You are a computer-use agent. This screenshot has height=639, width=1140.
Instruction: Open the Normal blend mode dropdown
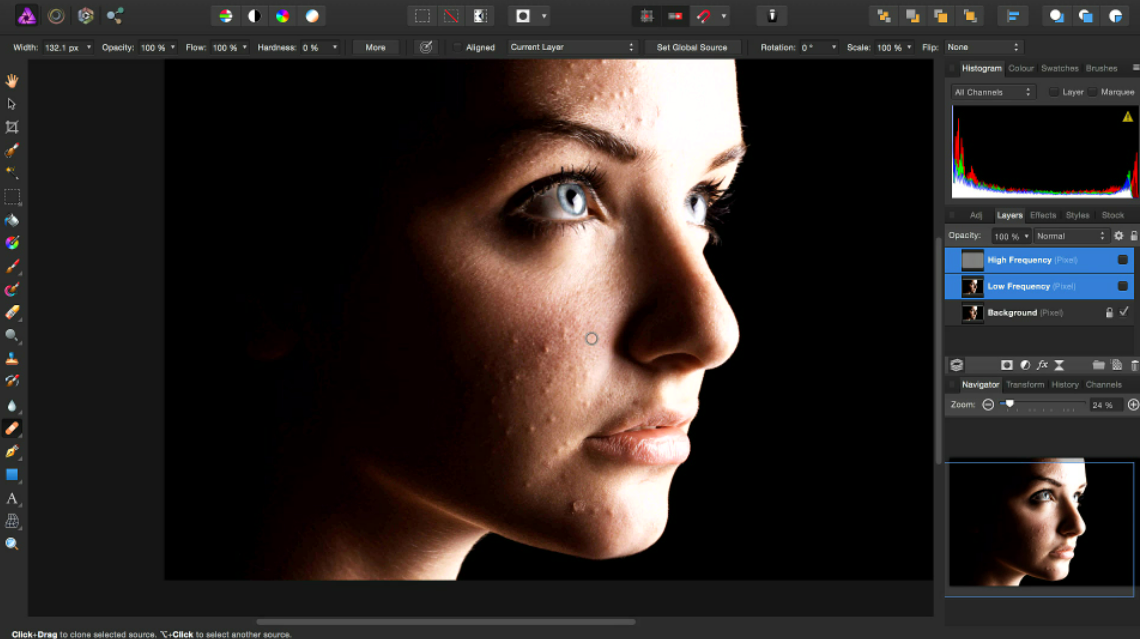tap(1071, 236)
